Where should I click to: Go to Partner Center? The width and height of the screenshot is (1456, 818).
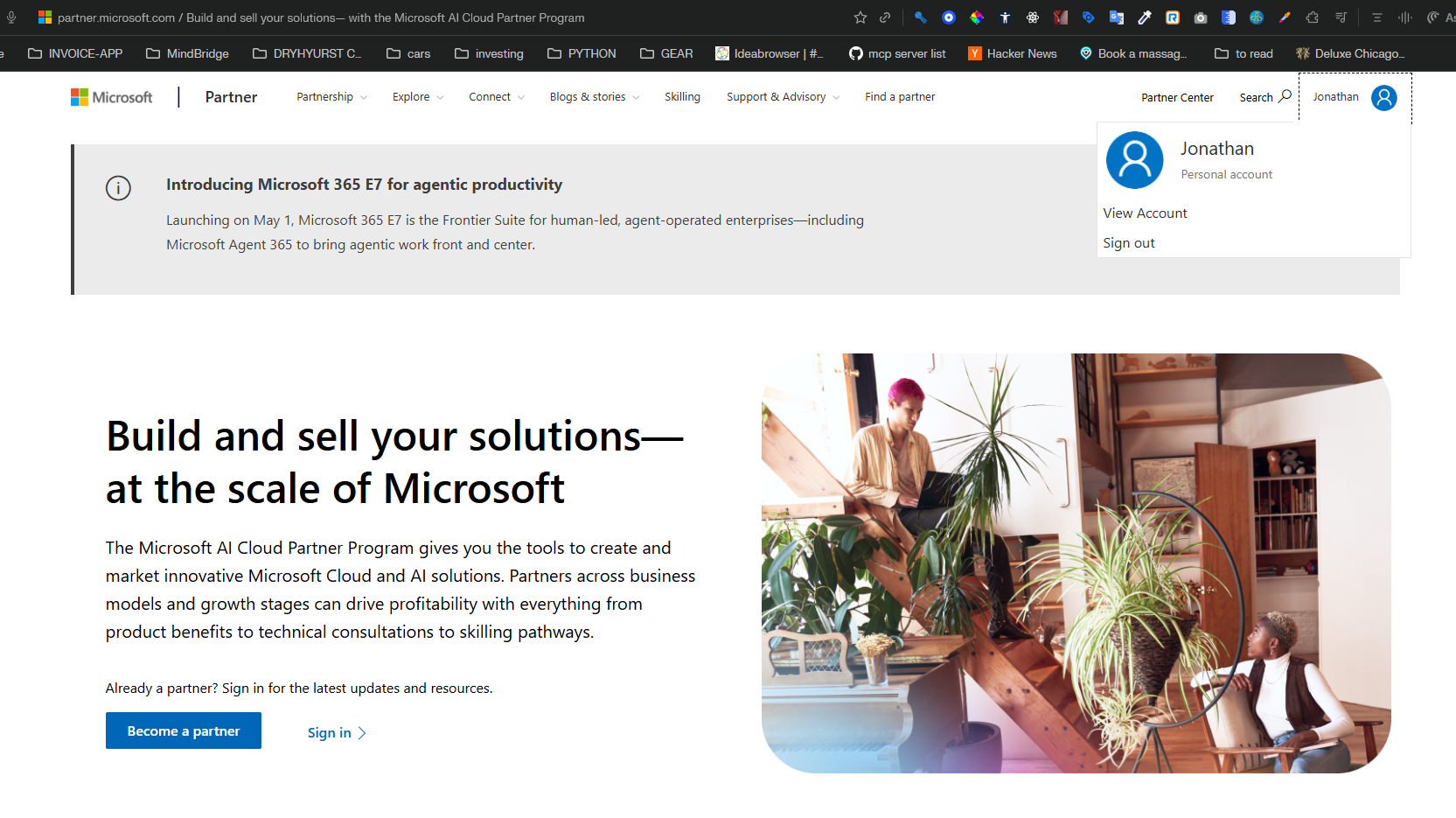pos(1177,98)
